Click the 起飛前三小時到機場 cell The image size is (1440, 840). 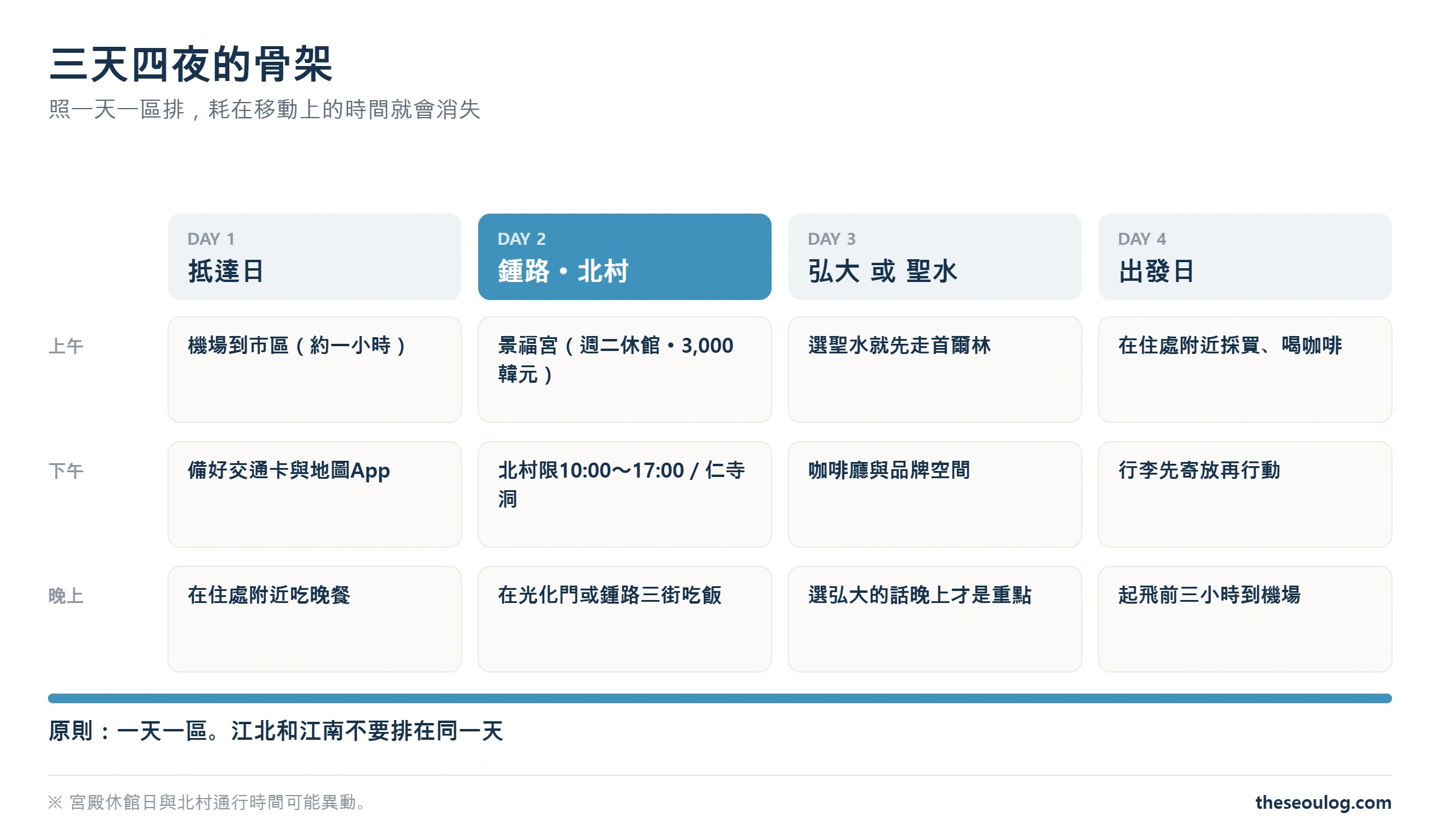[x=1245, y=619]
